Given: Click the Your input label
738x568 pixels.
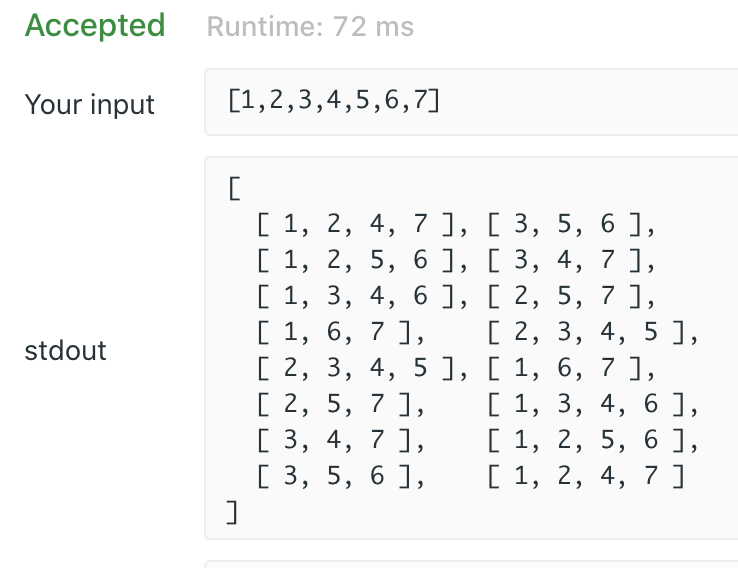Looking at the screenshot, I should pos(89,104).
